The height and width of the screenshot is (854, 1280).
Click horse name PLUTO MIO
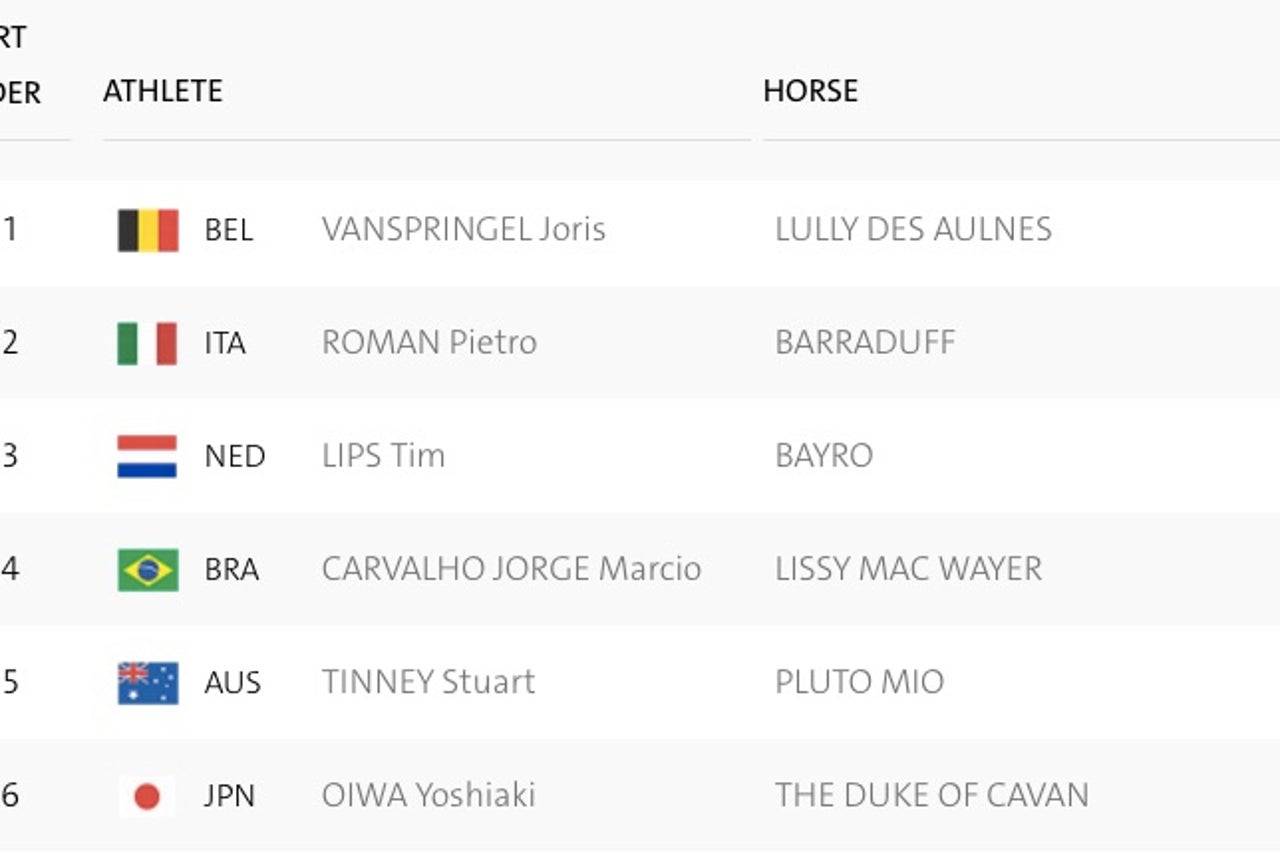point(859,682)
